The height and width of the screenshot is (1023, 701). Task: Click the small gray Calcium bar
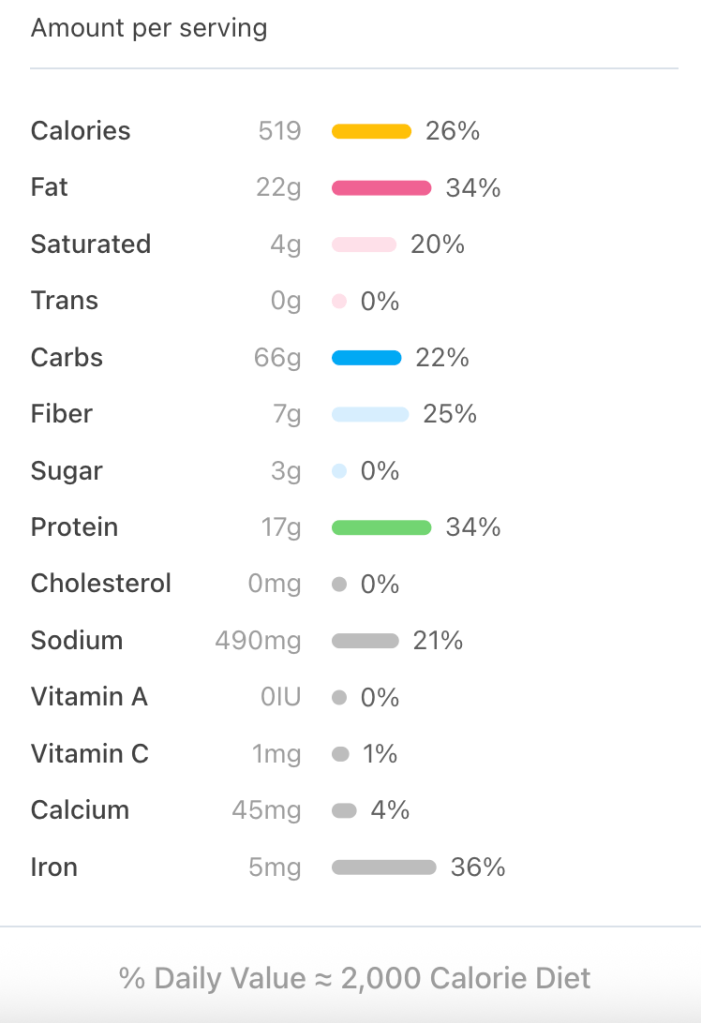coord(344,811)
